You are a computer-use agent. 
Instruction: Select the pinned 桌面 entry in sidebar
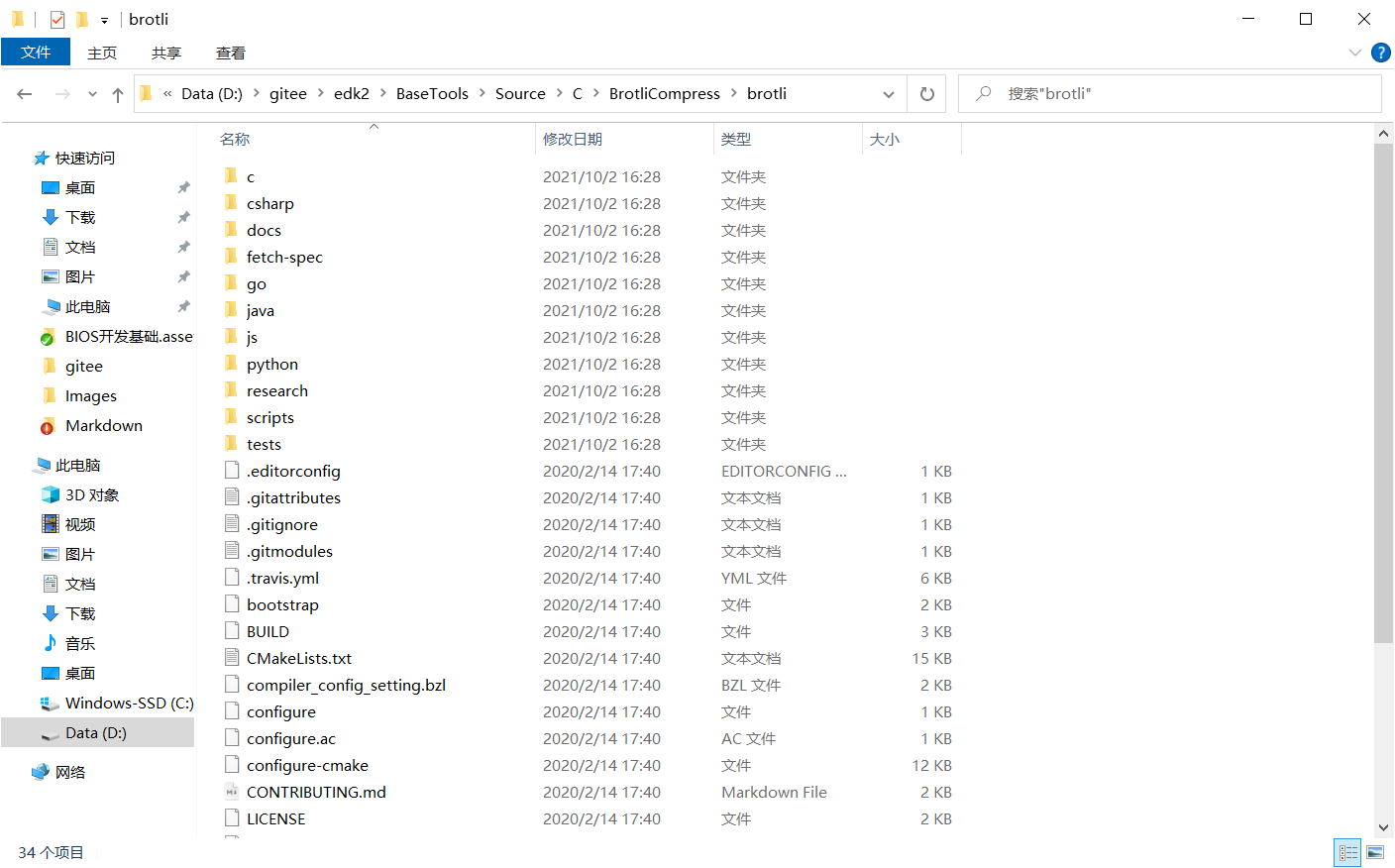(x=79, y=187)
